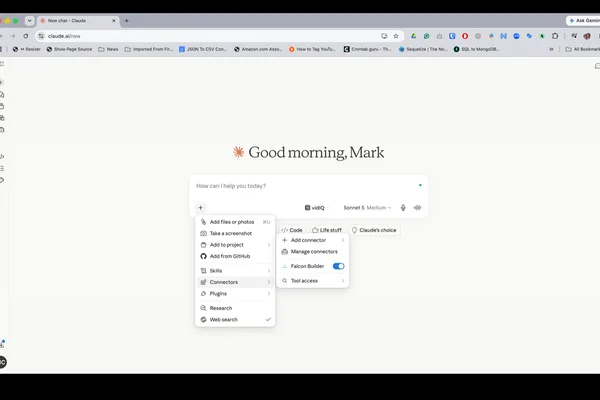Screen dimensions: 600x400
Task: Click the Tool access search icon
Action: pos(285,281)
